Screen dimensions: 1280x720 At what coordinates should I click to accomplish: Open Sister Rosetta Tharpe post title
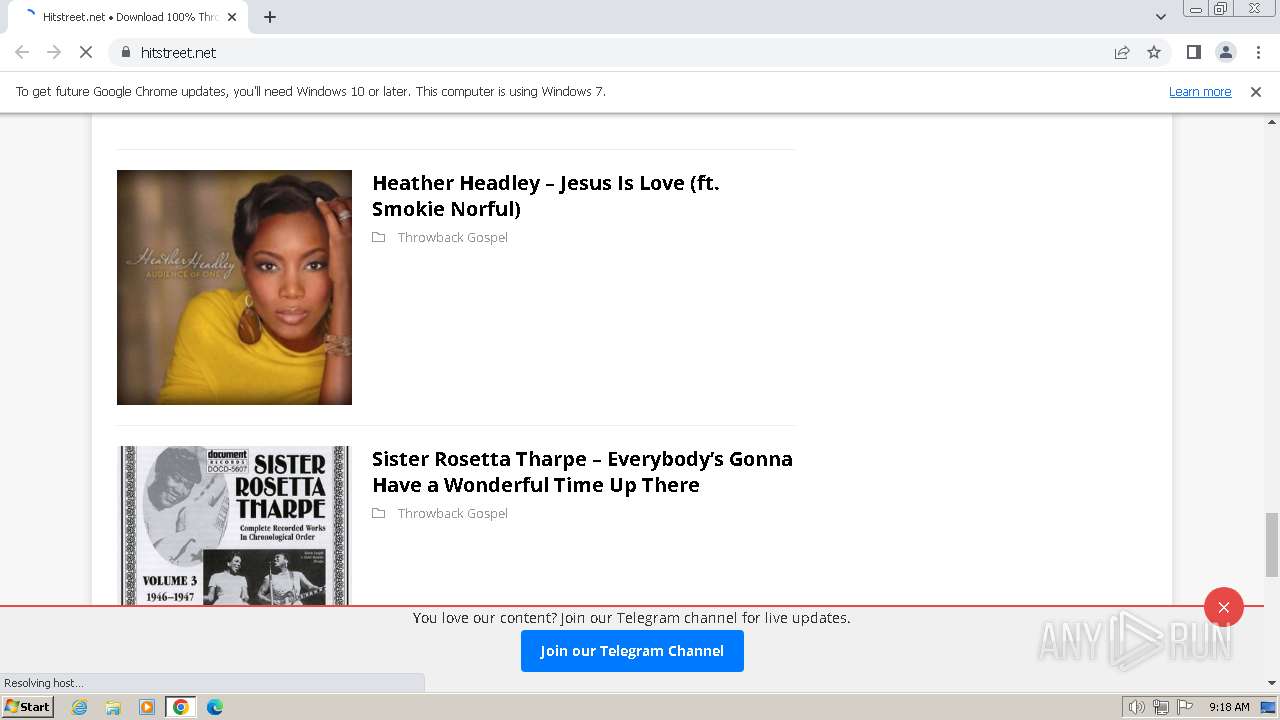(582, 472)
